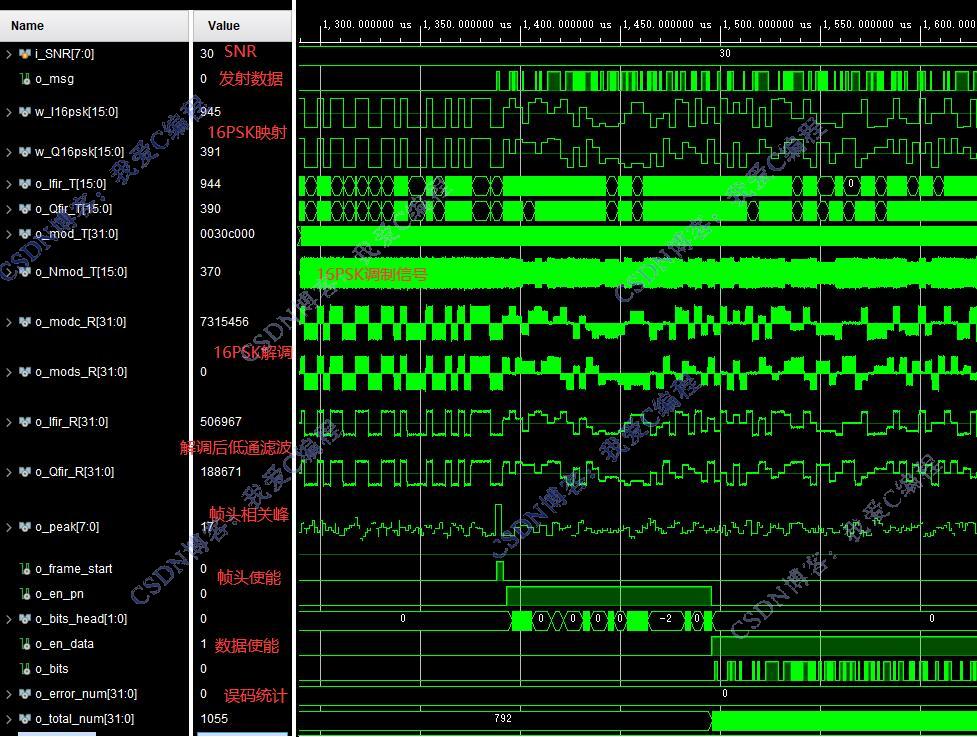Select the o_total_num[31:0] signal name
The image size is (977, 737).
pos(84,719)
